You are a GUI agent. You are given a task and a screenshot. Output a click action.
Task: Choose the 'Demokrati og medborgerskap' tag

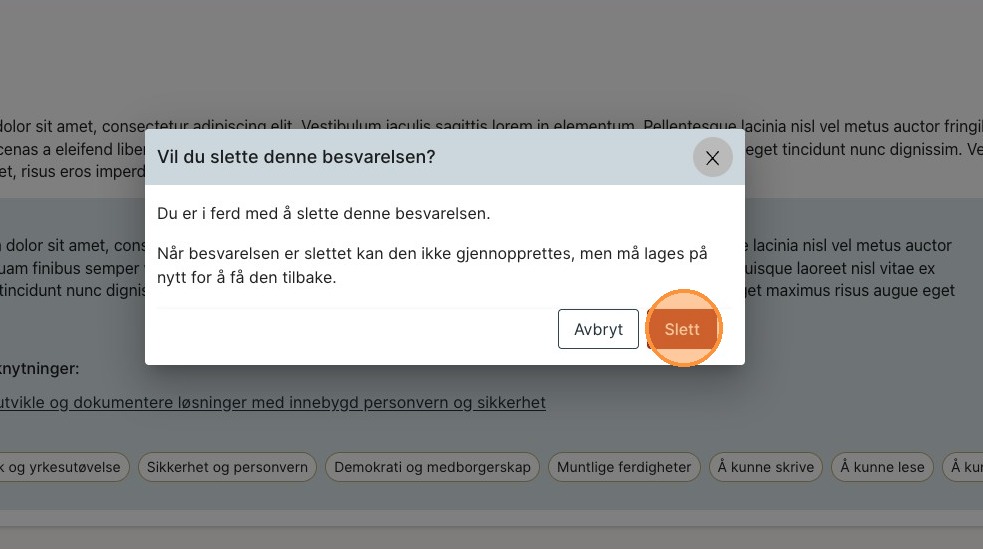[432, 467]
